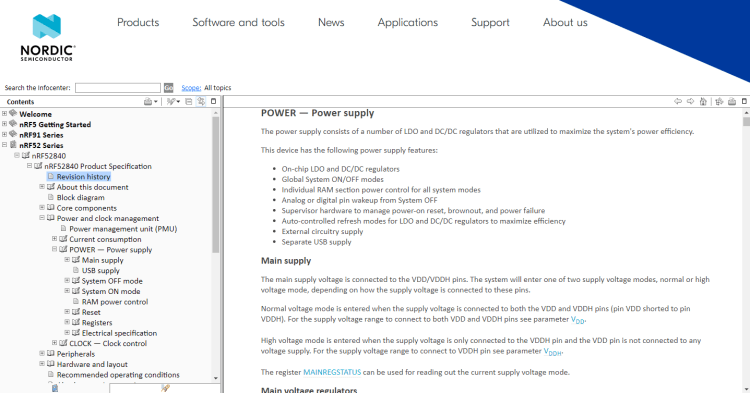Viewport: 750px width, 393px height.
Task: Collapse the nRF52 Series node
Action: coord(4,145)
